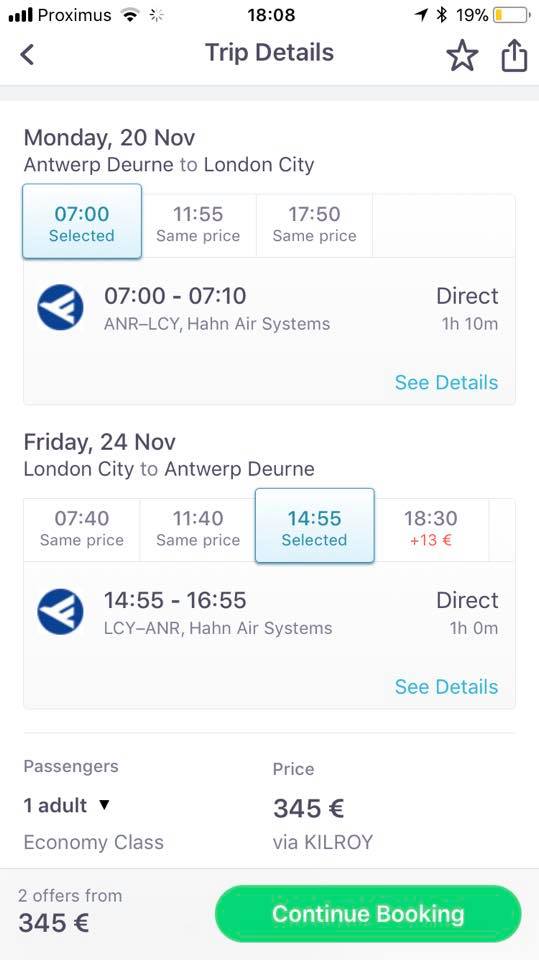The image size is (539, 960).
Task: Open the share icon
Action: 514,55
